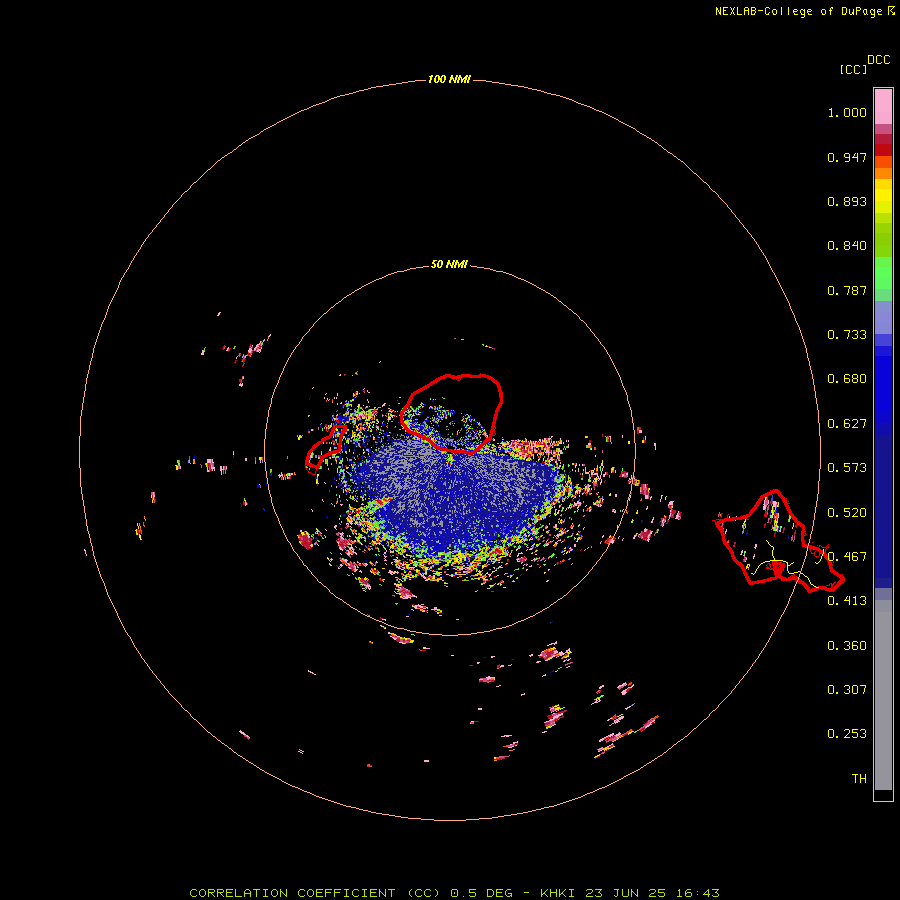900x900 pixels.
Task: Click the TH threshold label
Action: [859, 779]
